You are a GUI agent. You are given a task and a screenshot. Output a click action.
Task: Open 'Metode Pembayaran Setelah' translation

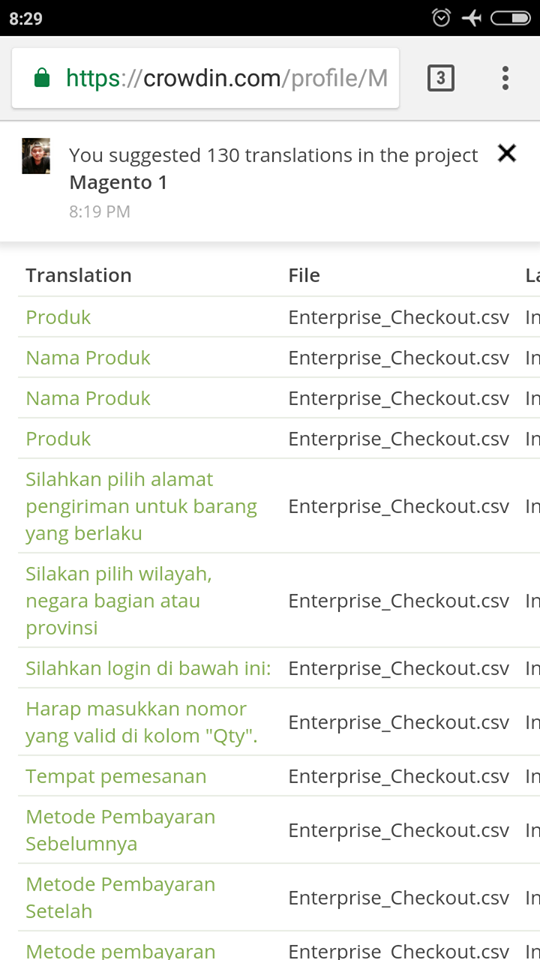(x=121, y=898)
